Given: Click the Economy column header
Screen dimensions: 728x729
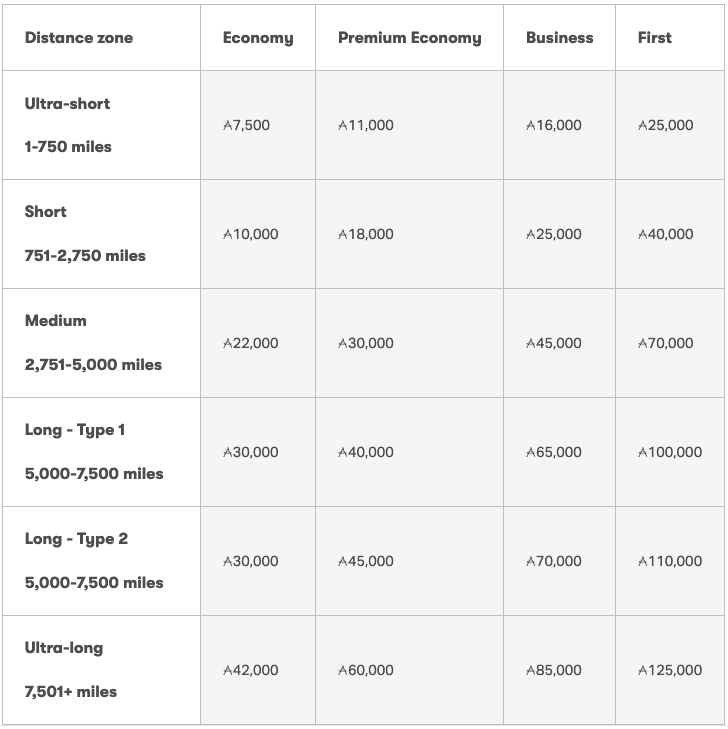Looking at the screenshot, I should [x=258, y=38].
